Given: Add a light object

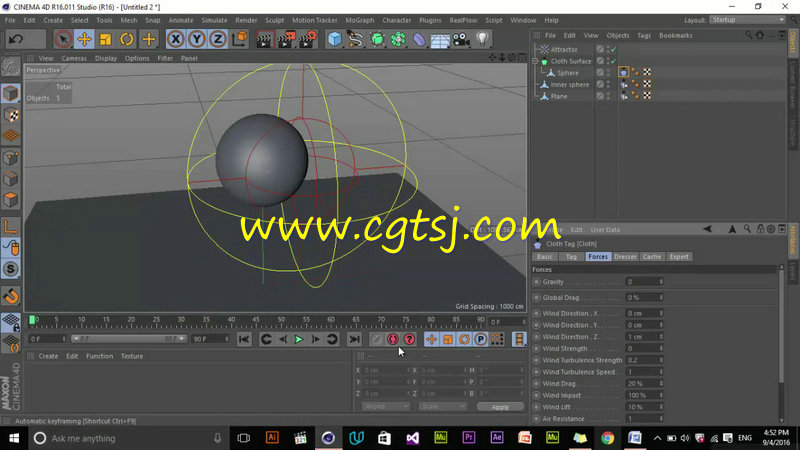Looking at the screenshot, I should click(x=483, y=39).
